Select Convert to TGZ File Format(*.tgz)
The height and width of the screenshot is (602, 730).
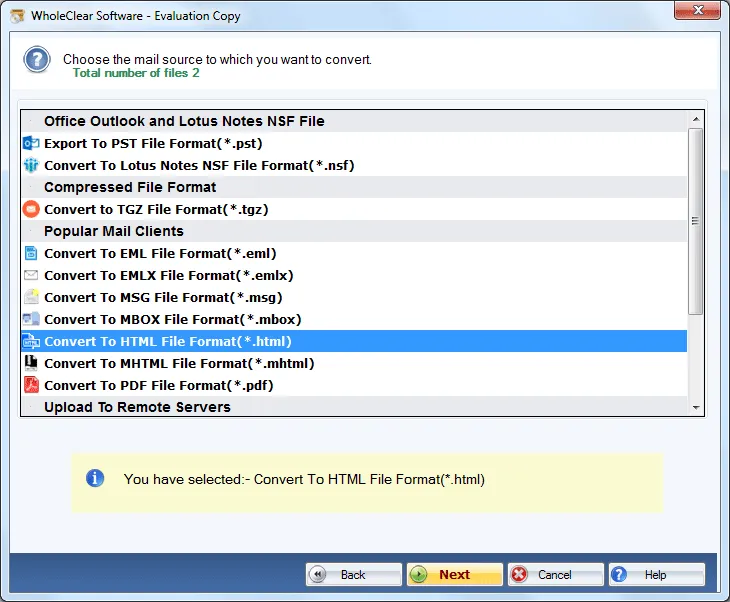click(x=354, y=210)
